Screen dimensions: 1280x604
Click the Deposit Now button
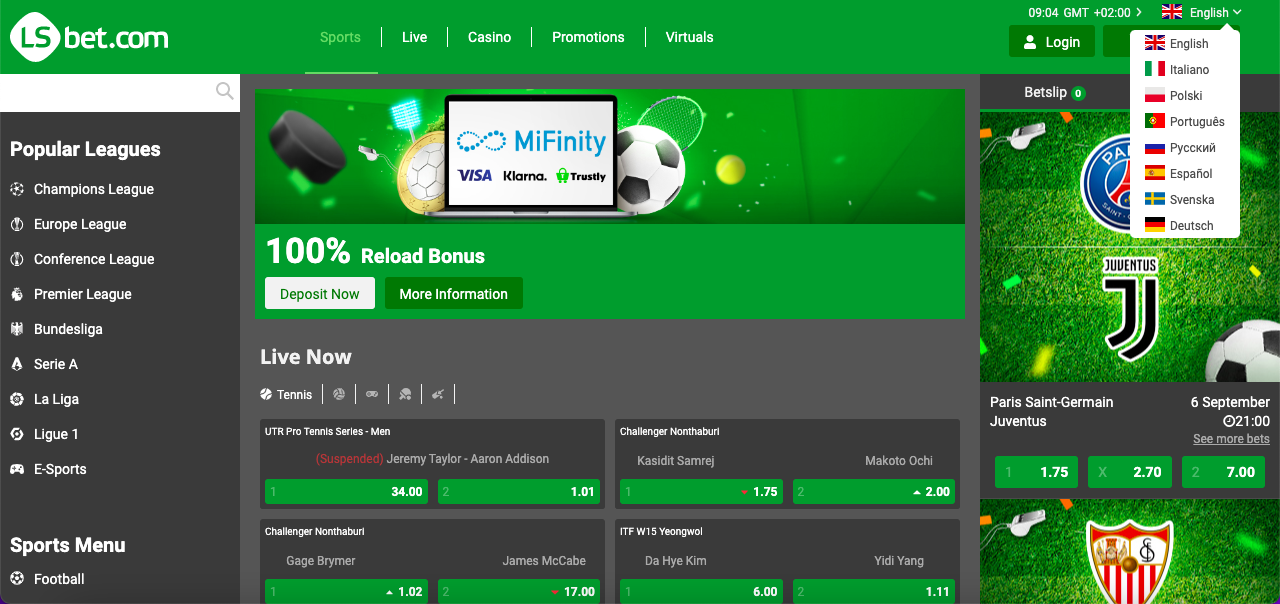point(319,293)
